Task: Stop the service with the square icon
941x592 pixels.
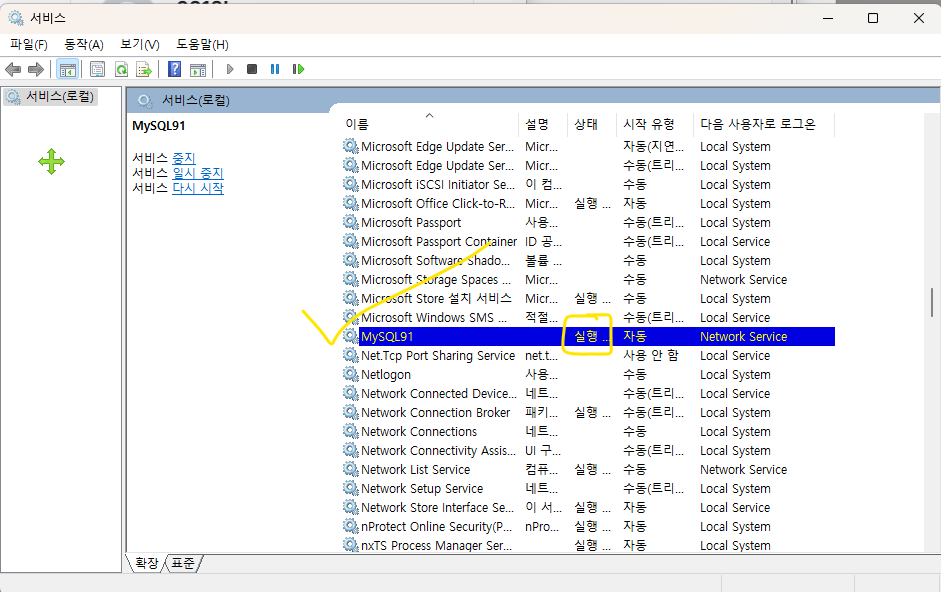Action: click(x=252, y=70)
